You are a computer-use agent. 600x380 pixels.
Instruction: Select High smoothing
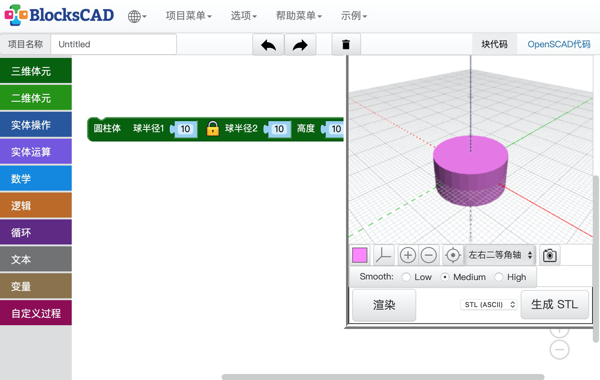[499, 277]
